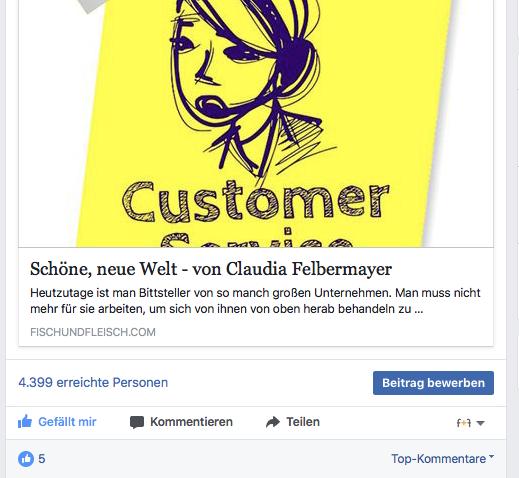Show the 5 people who liked
Viewport: 519px width, 478px height.
tap(42, 459)
